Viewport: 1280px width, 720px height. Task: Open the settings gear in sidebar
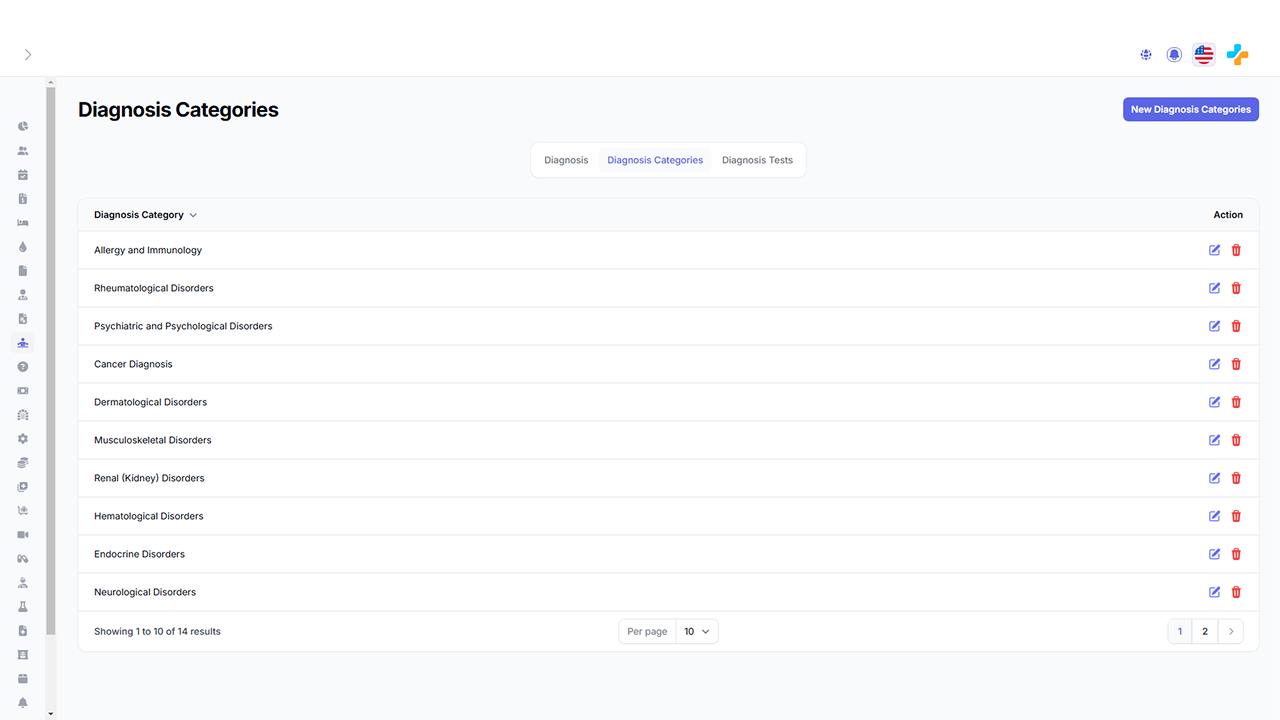[23, 439]
